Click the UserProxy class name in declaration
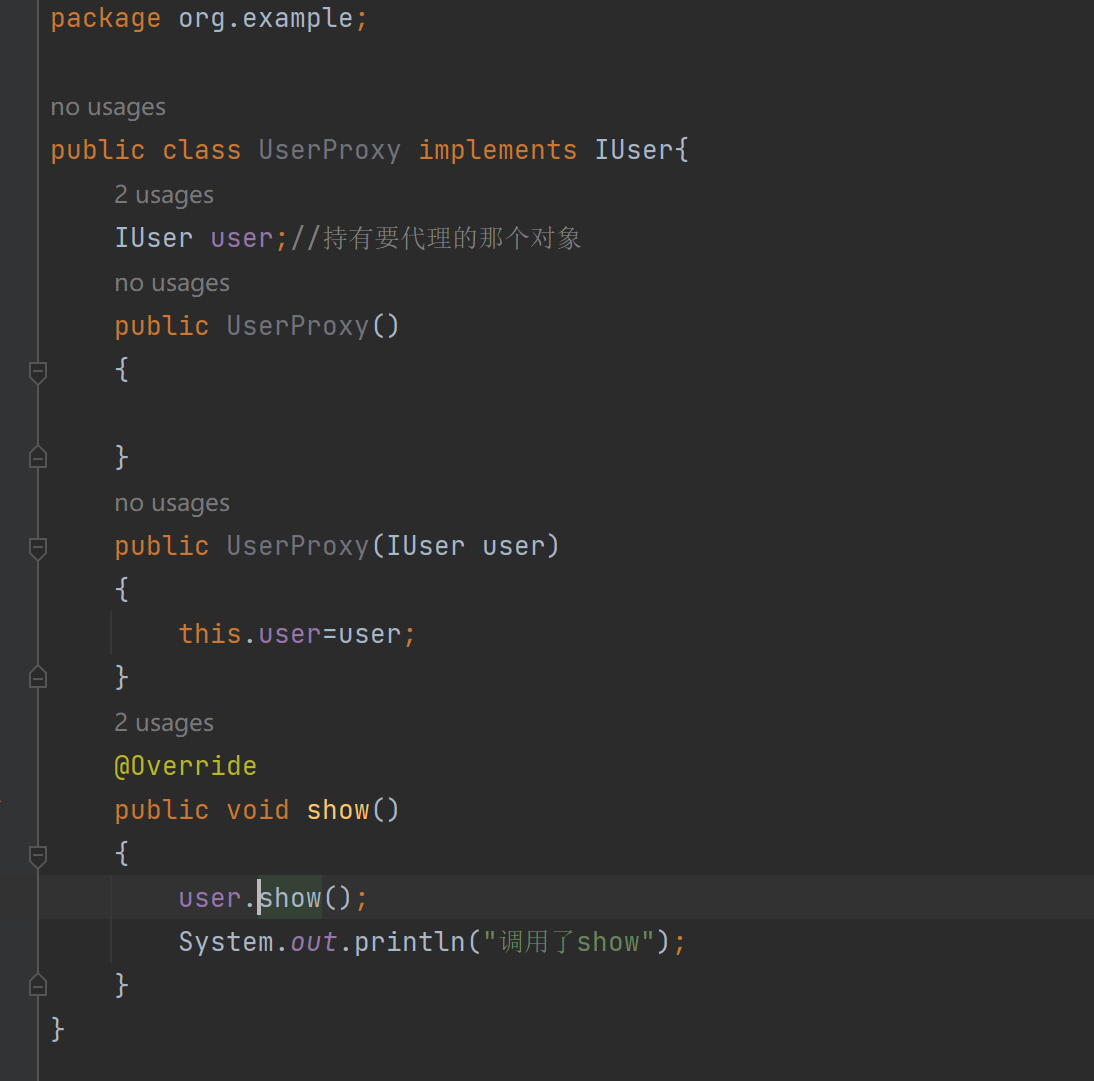The height and width of the screenshot is (1081, 1094). (329, 150)
